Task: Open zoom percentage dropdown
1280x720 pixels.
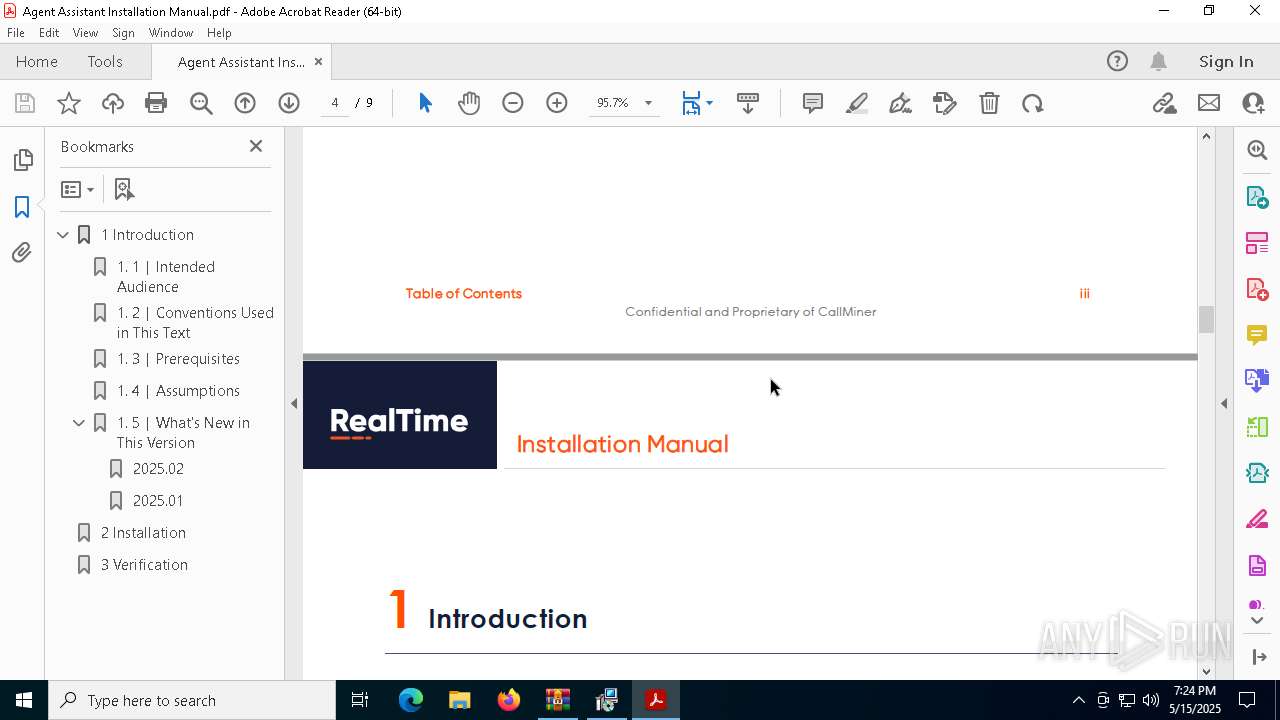Action: point(648,103)
